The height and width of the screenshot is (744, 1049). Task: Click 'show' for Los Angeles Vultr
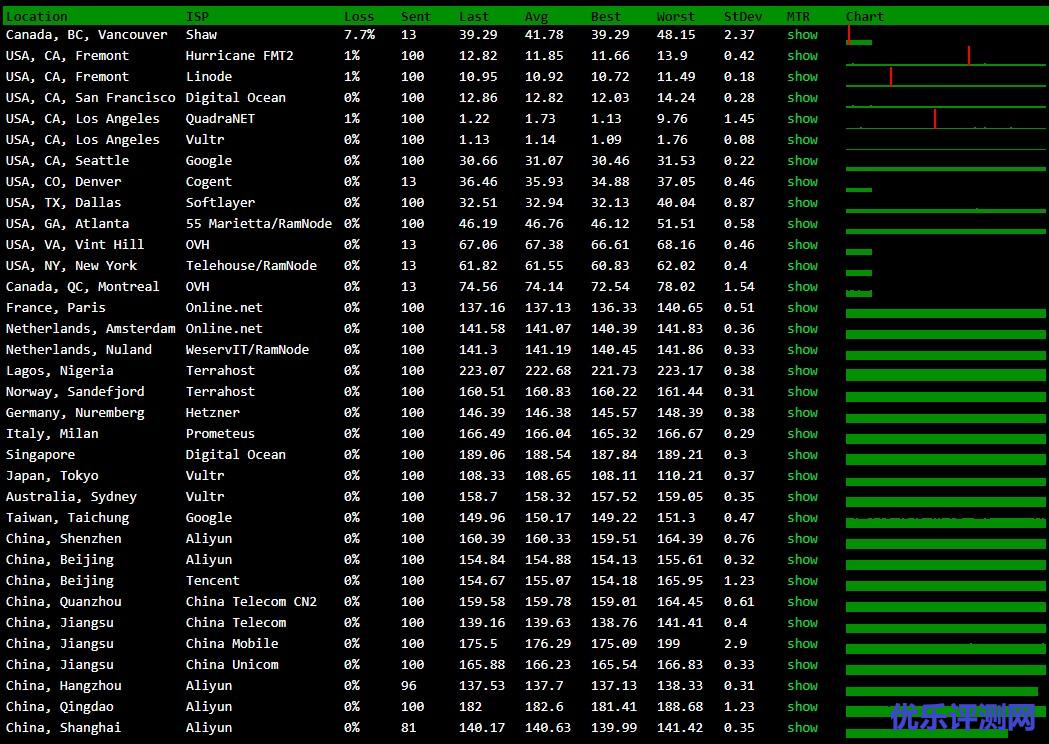pyautogui.click(x=802, y=140)
